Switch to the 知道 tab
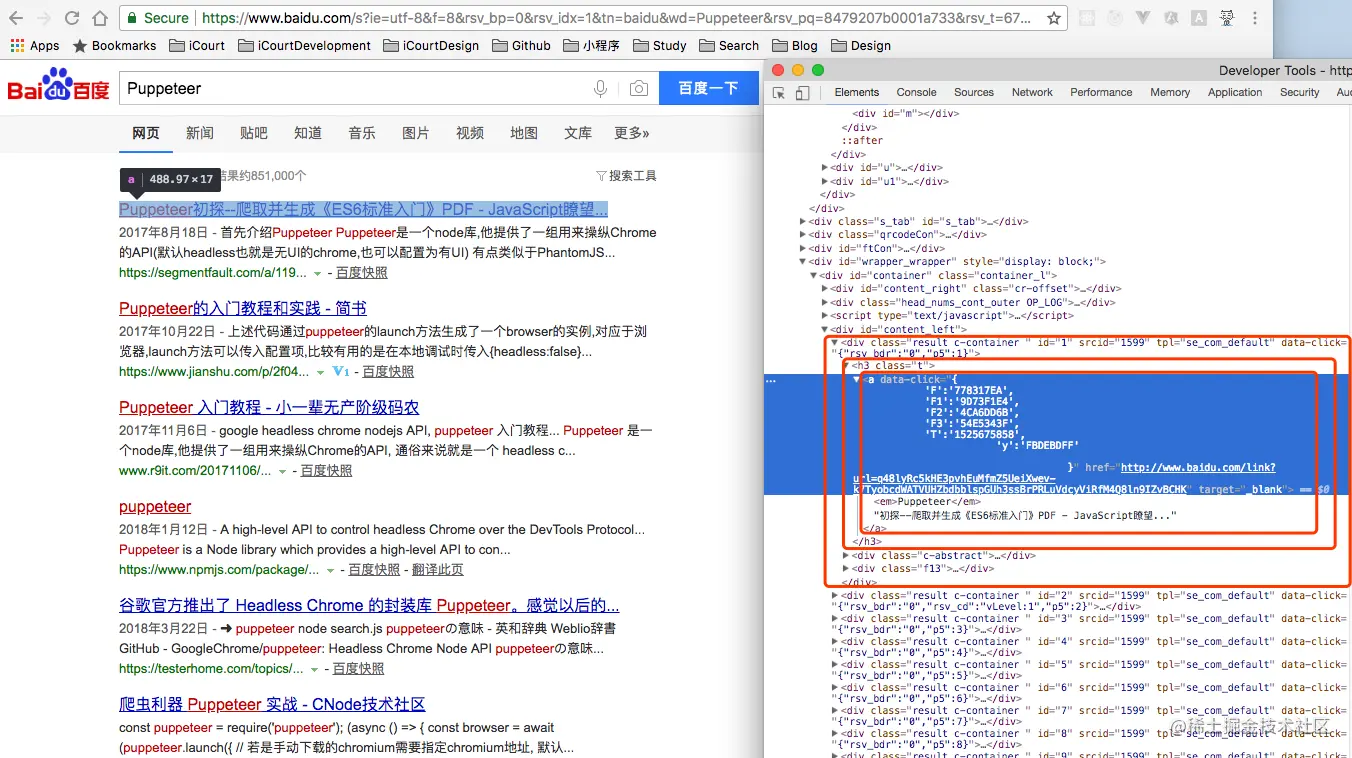This screenshot has width=1352, height=758. point(308,133)
